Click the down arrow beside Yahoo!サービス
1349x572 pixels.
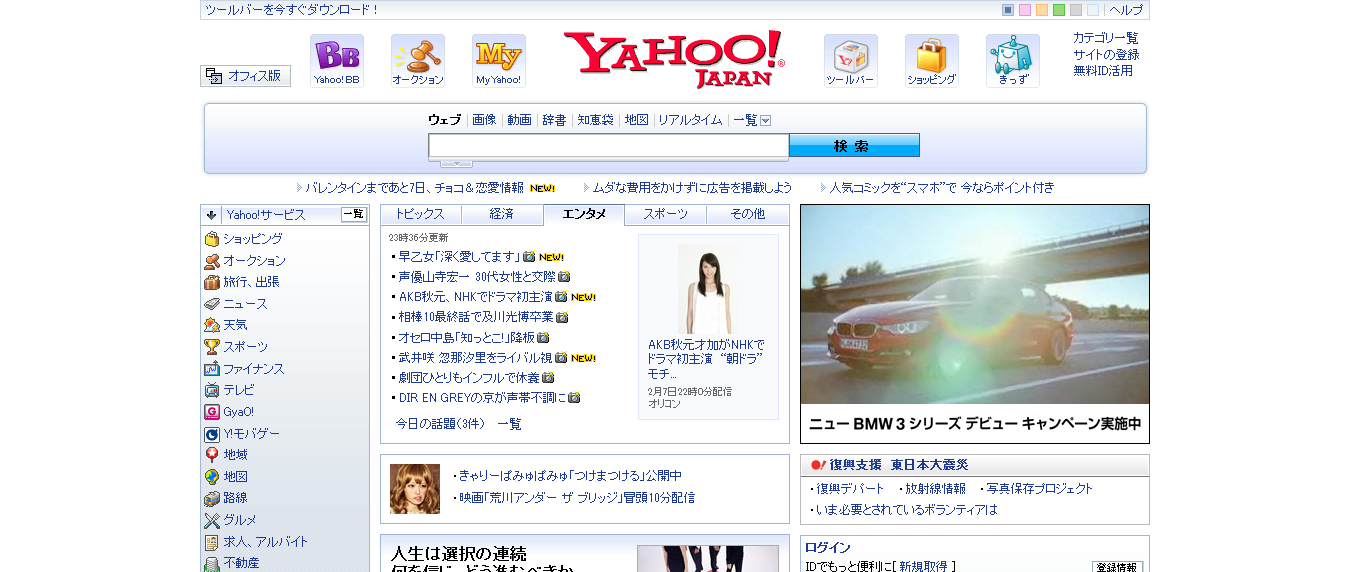(211, 214)
